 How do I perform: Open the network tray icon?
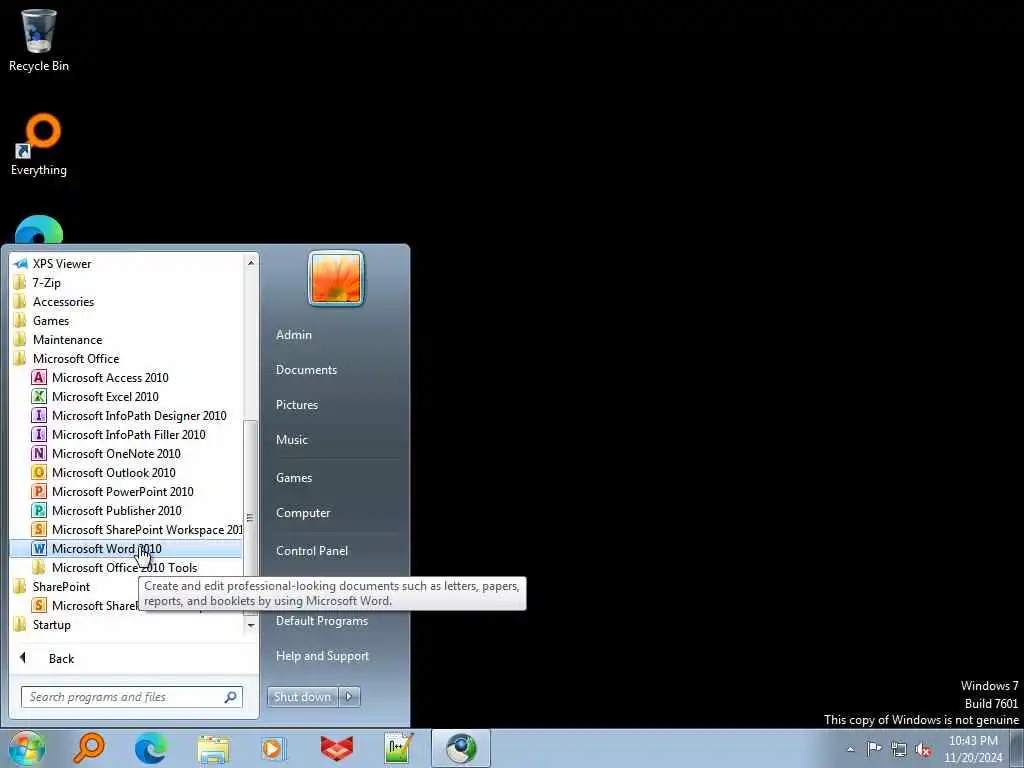pos(899,749)
